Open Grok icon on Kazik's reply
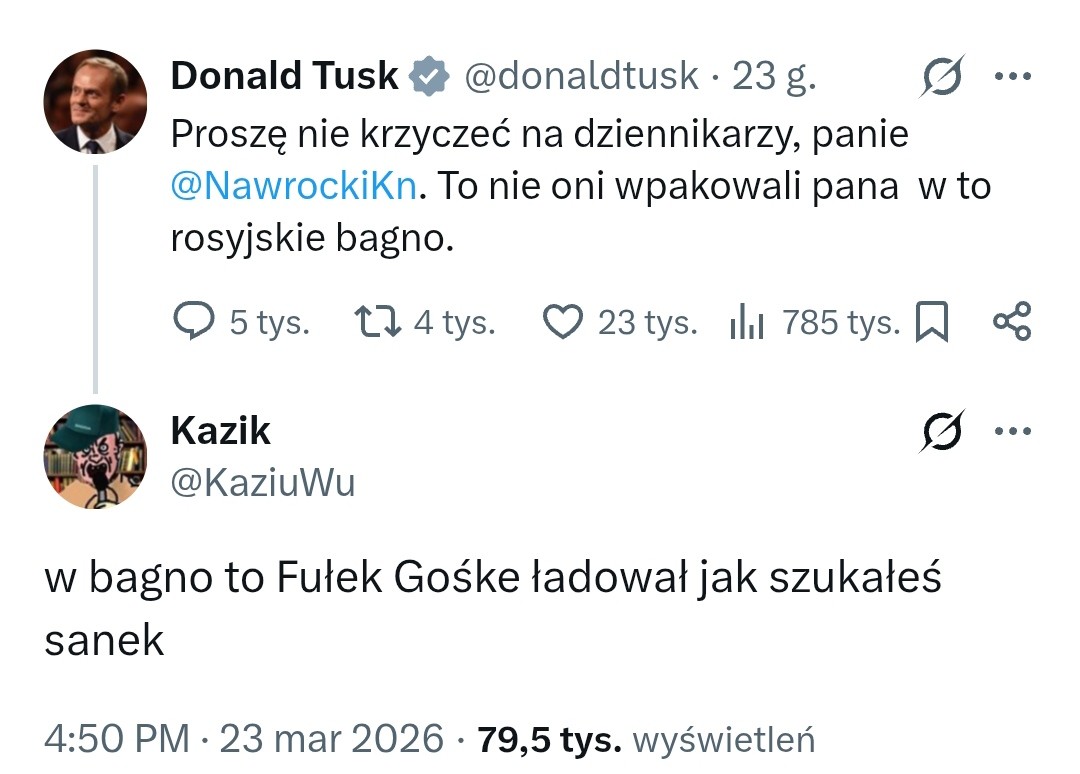The width and height of the screenshot is (1080, 774). 941,431
